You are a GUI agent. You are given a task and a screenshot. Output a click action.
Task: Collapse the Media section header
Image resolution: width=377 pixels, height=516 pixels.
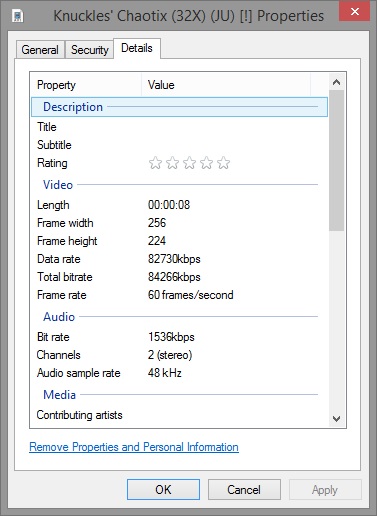coord(179,395)
